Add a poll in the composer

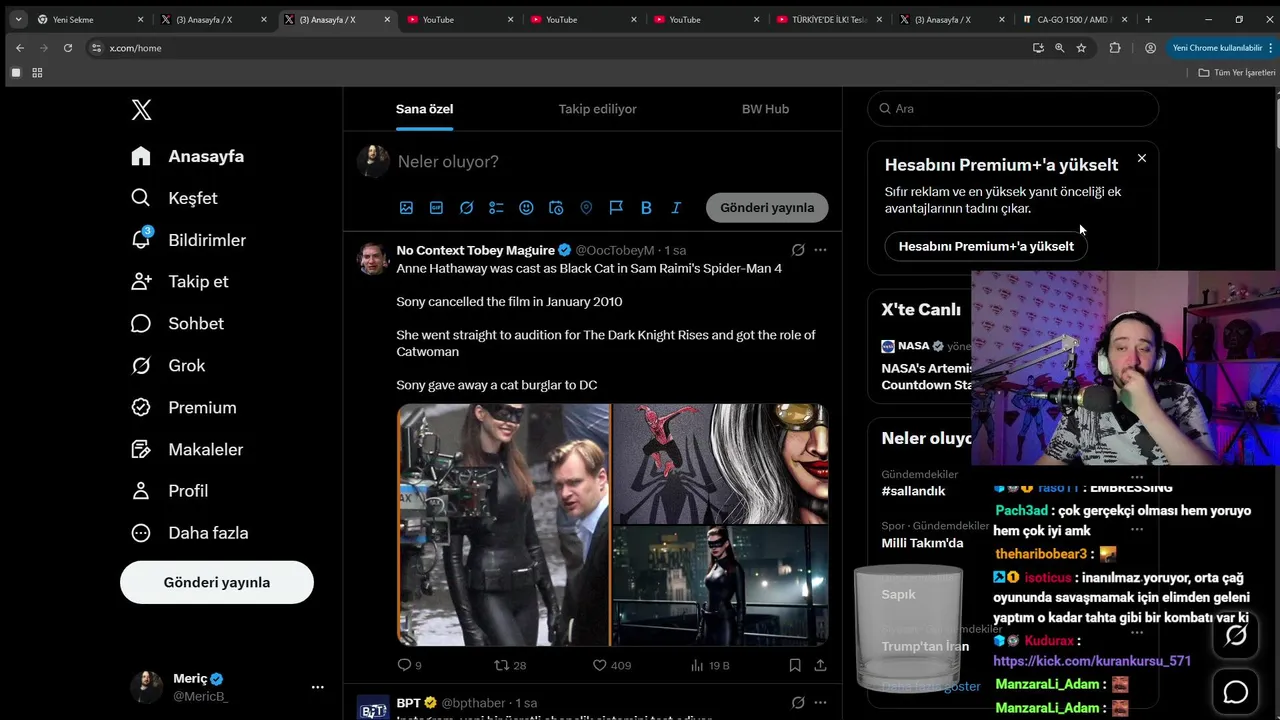click(x=496, y=208)
